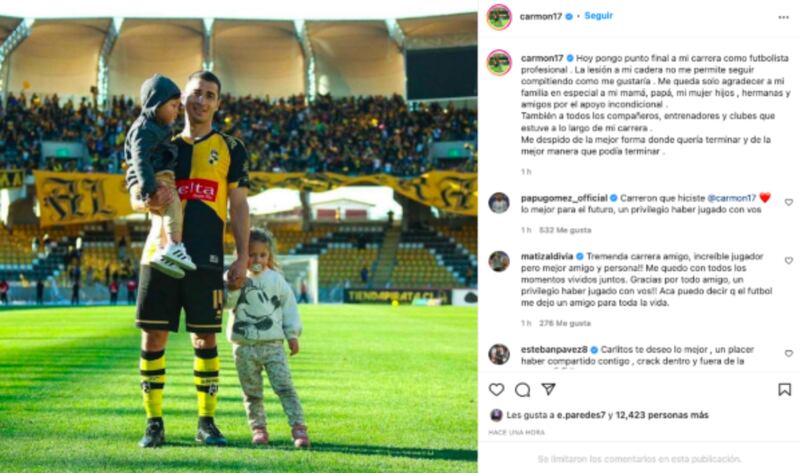Screen dimensions: 800x473
Task: Open the three-dot more options menu
Action: [x=784, y=17]
